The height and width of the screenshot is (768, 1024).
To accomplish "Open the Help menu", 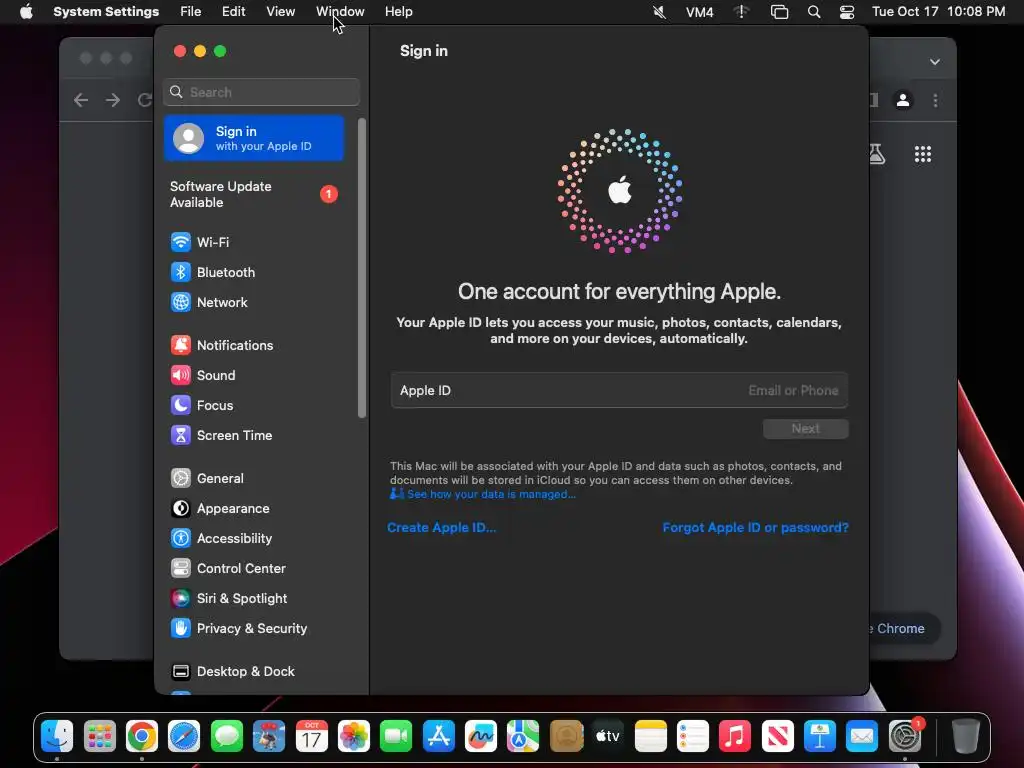I will [x=398, y=12].
